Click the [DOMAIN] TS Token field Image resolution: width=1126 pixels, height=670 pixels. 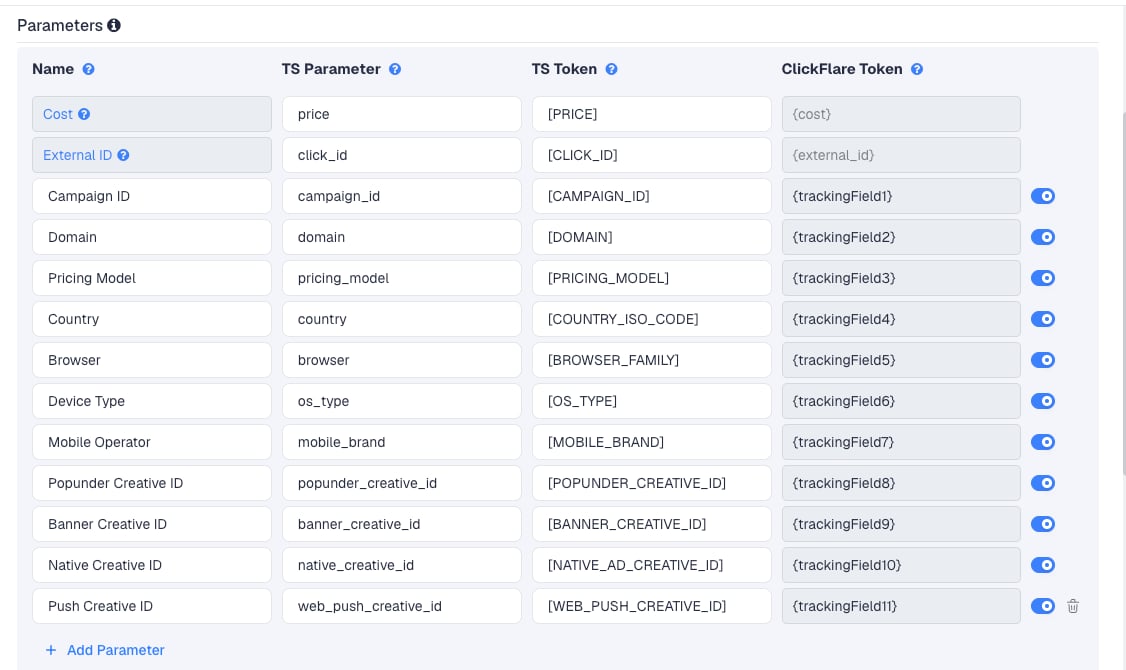[x=651, y=237]
